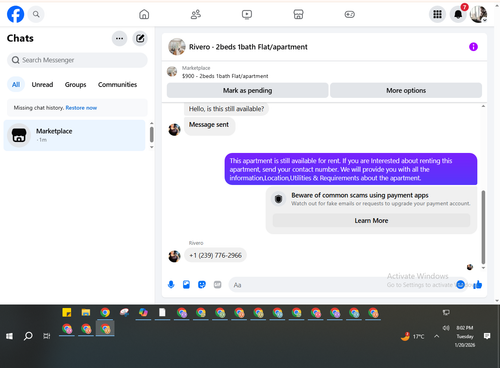
Task: Select the Groups filter tab
Action: (75, 85)
